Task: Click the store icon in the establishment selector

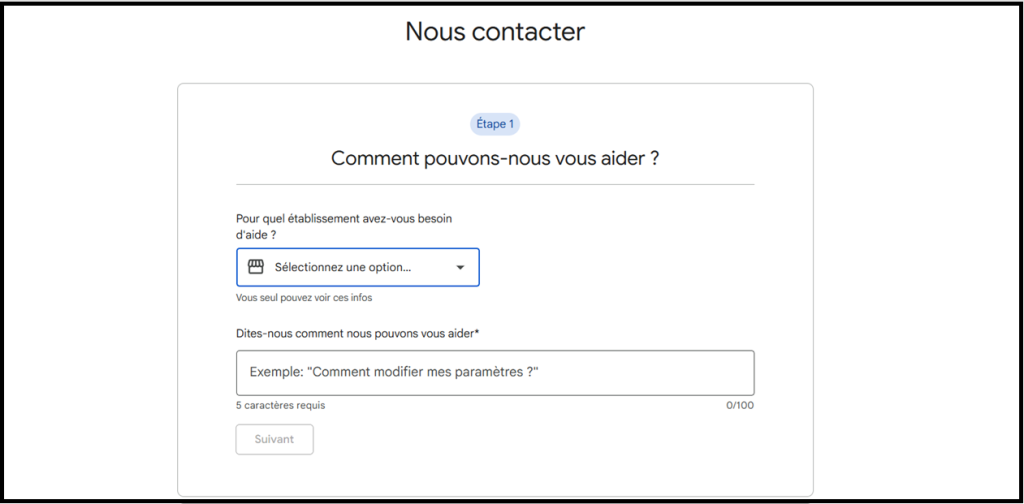Action: (255, 267)
